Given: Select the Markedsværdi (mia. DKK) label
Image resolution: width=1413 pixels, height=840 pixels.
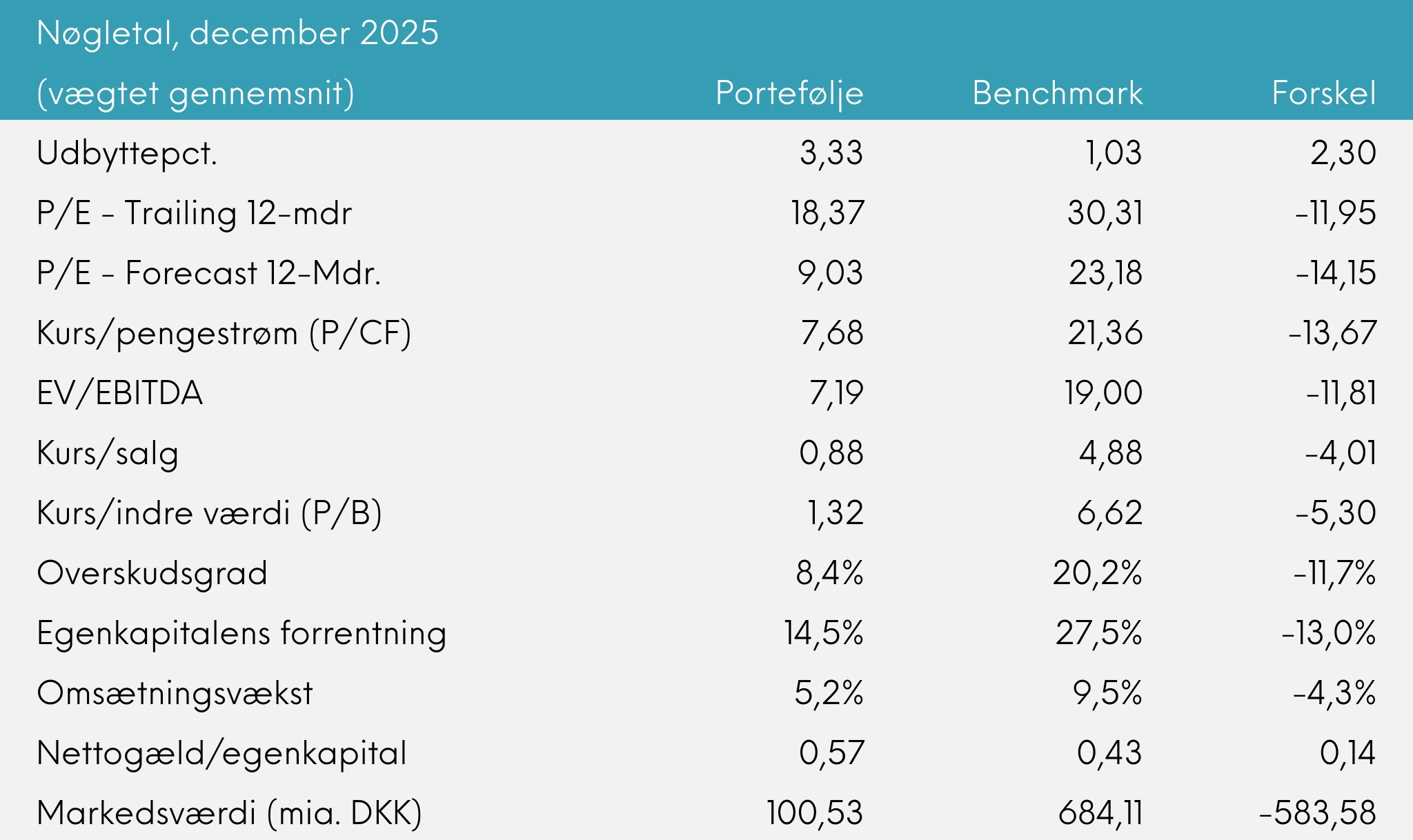Looking at the screenshot, I should click(229, 813).
